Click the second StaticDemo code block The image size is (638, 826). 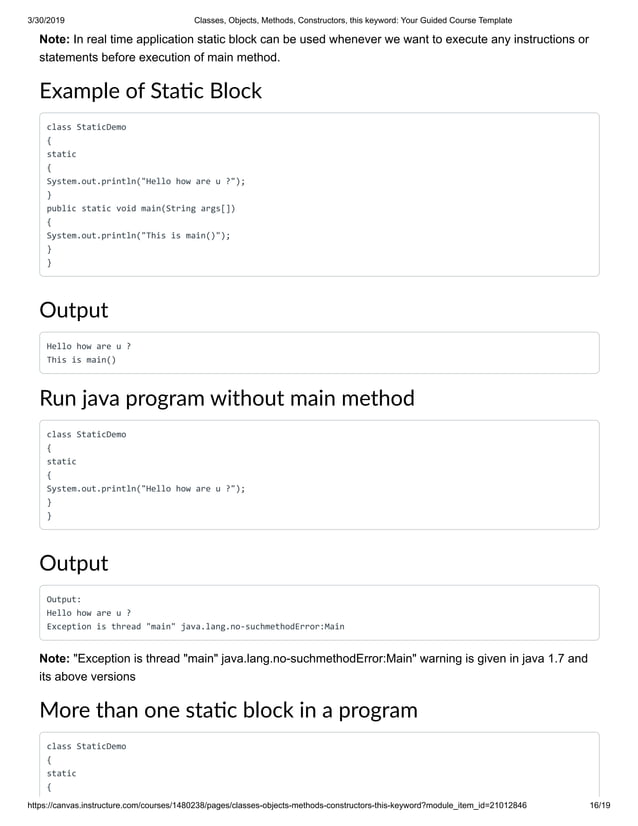pyautogui.click(x=319, y=475)
